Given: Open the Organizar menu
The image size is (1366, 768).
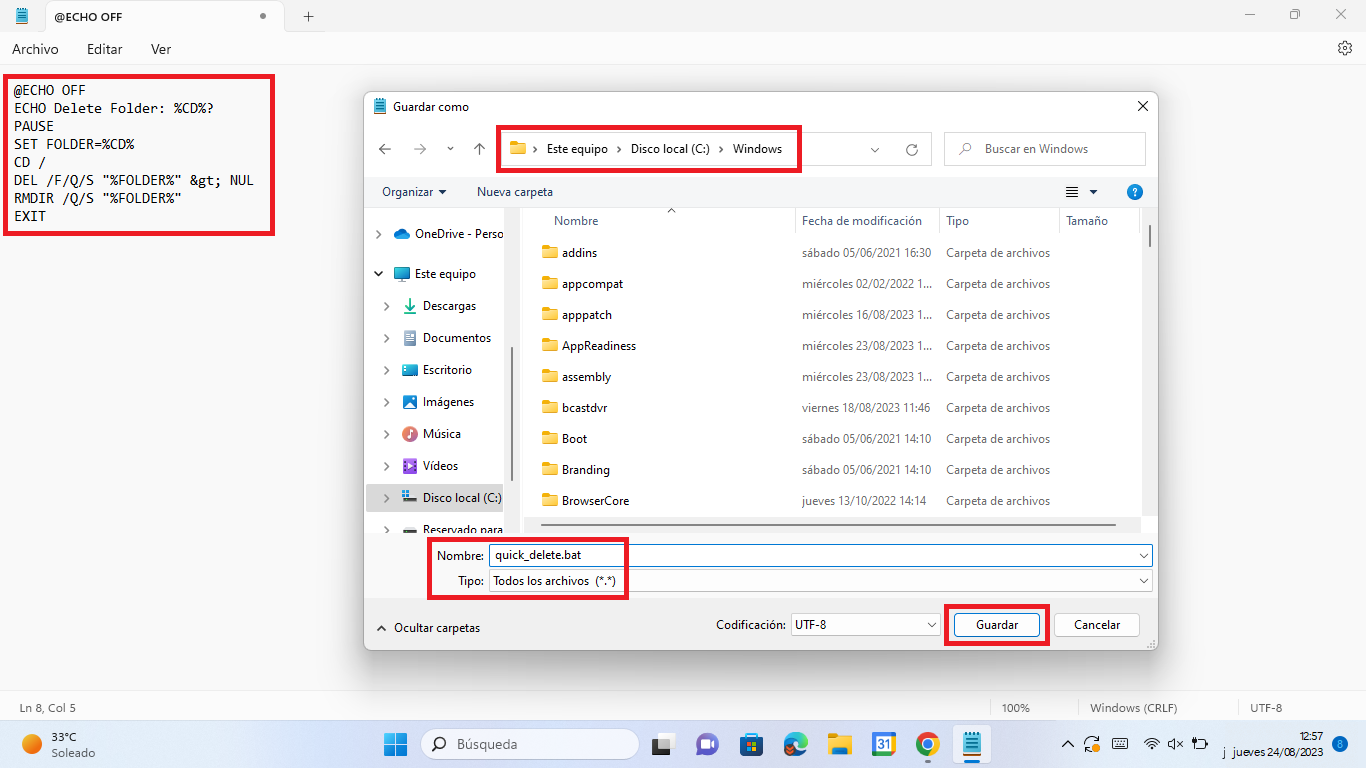Looking at the screenshot, I should (414, 192).
